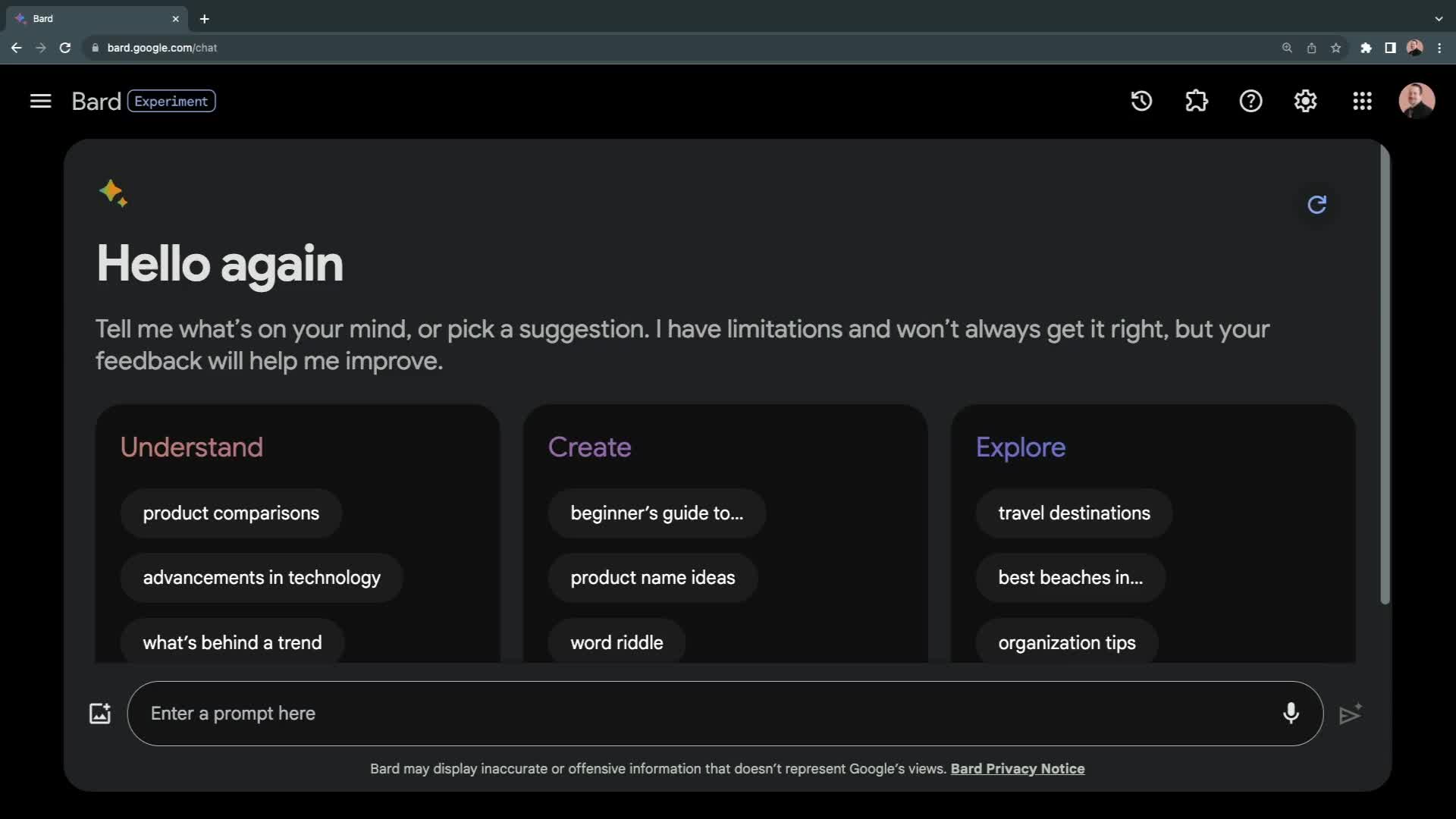Open the Help icon
Viewport: 1456px width, 819px height.
tap(1250, 101)
